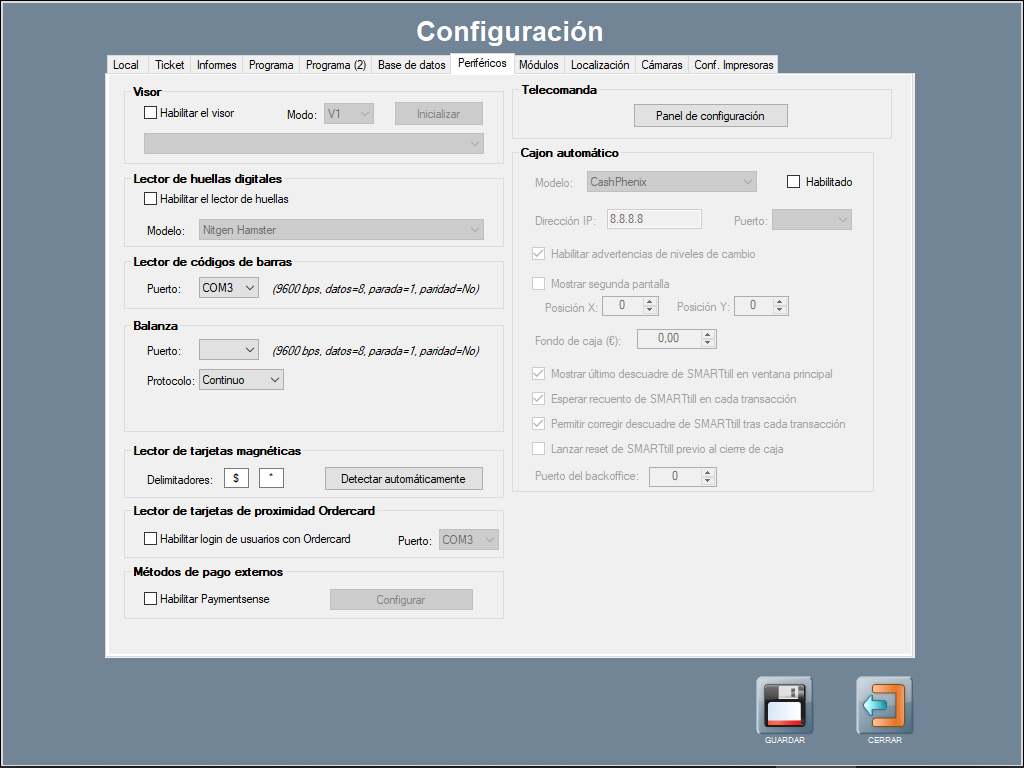Screen dimensions: 1024x768
Task: Click the Cerrar exit icon
Action: point(884,705)
